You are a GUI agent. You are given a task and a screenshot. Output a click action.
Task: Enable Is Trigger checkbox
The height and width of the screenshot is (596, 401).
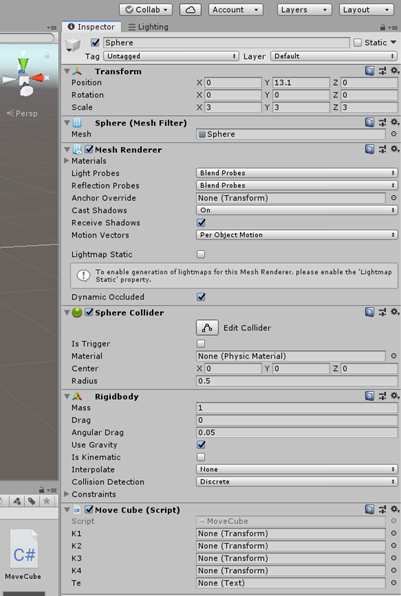coord(201,344)
